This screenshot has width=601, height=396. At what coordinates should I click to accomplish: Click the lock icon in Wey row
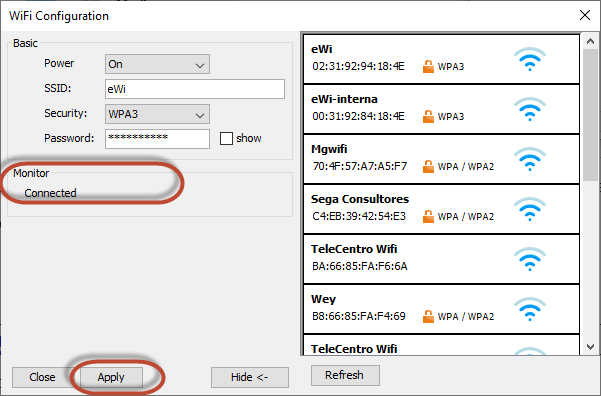(x=428, y=316)
